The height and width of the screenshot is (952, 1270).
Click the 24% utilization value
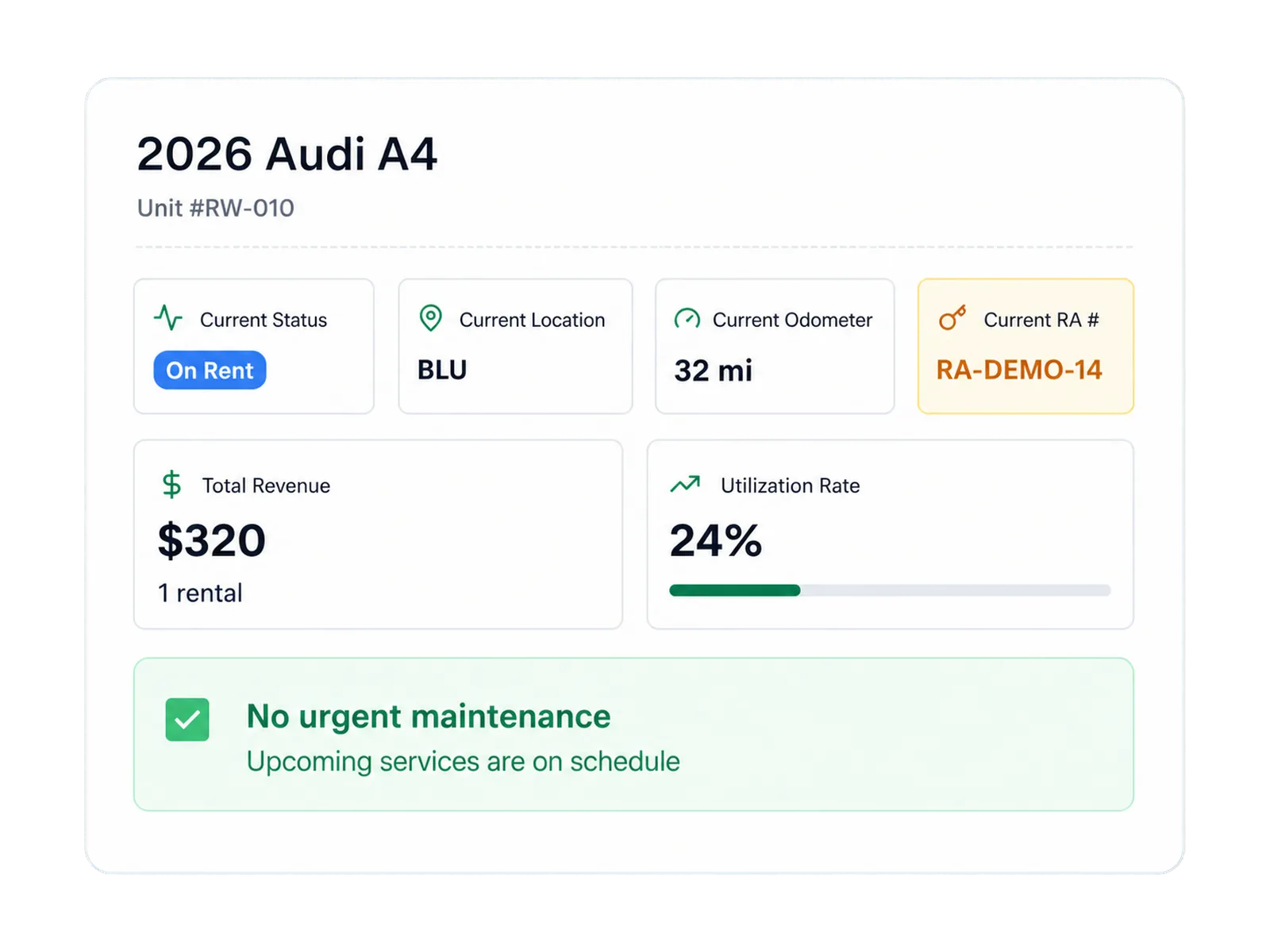pyautogui.click(x=715, y=541)
